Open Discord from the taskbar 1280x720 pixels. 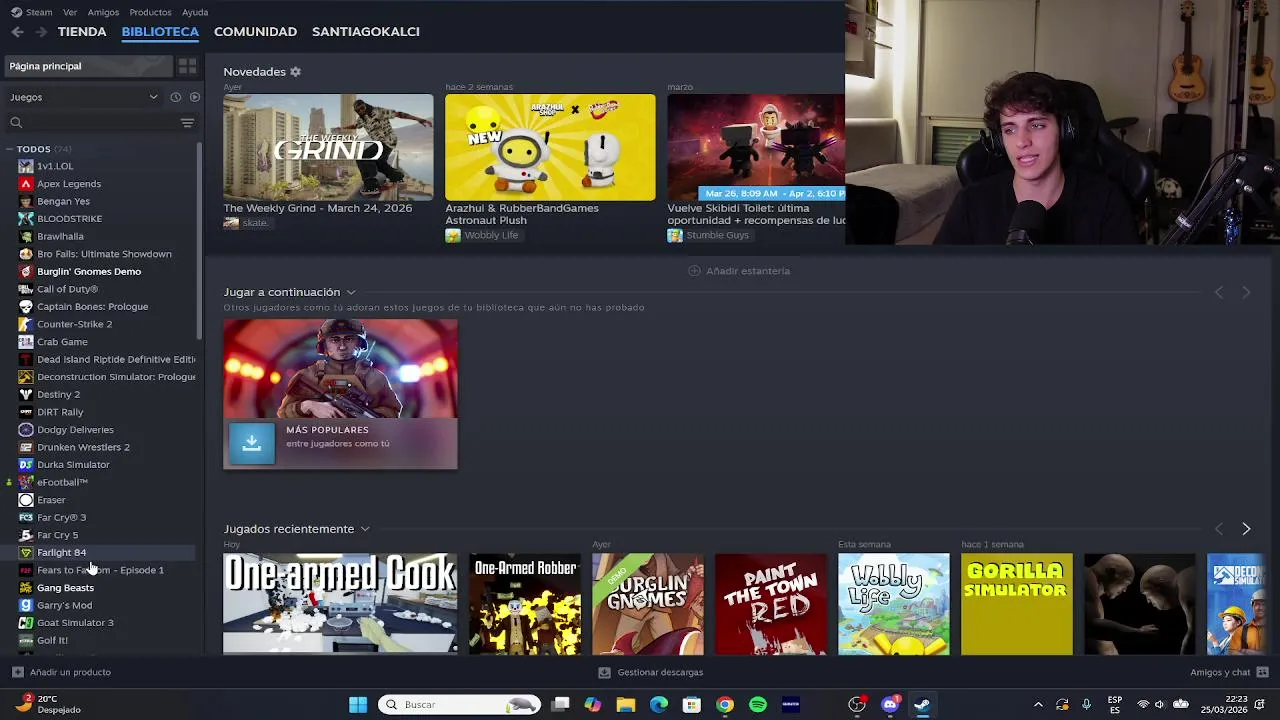(x=890, y=705)
